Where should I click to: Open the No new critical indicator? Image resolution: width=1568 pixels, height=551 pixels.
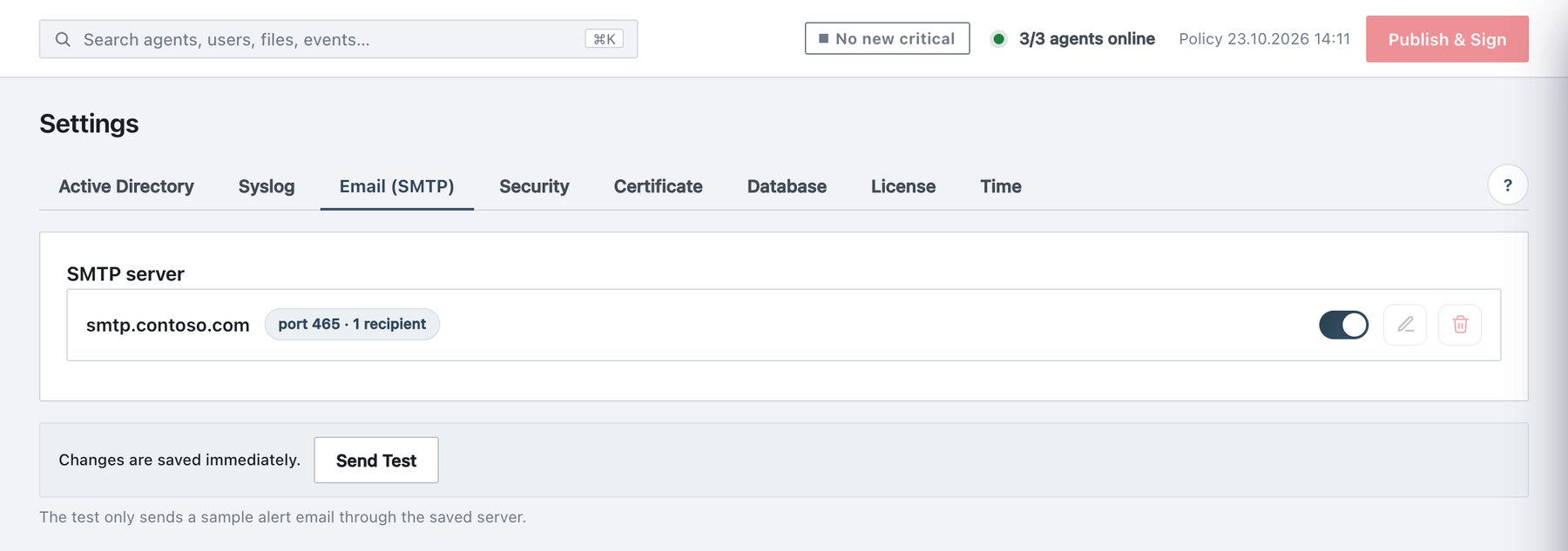[887, 38]
